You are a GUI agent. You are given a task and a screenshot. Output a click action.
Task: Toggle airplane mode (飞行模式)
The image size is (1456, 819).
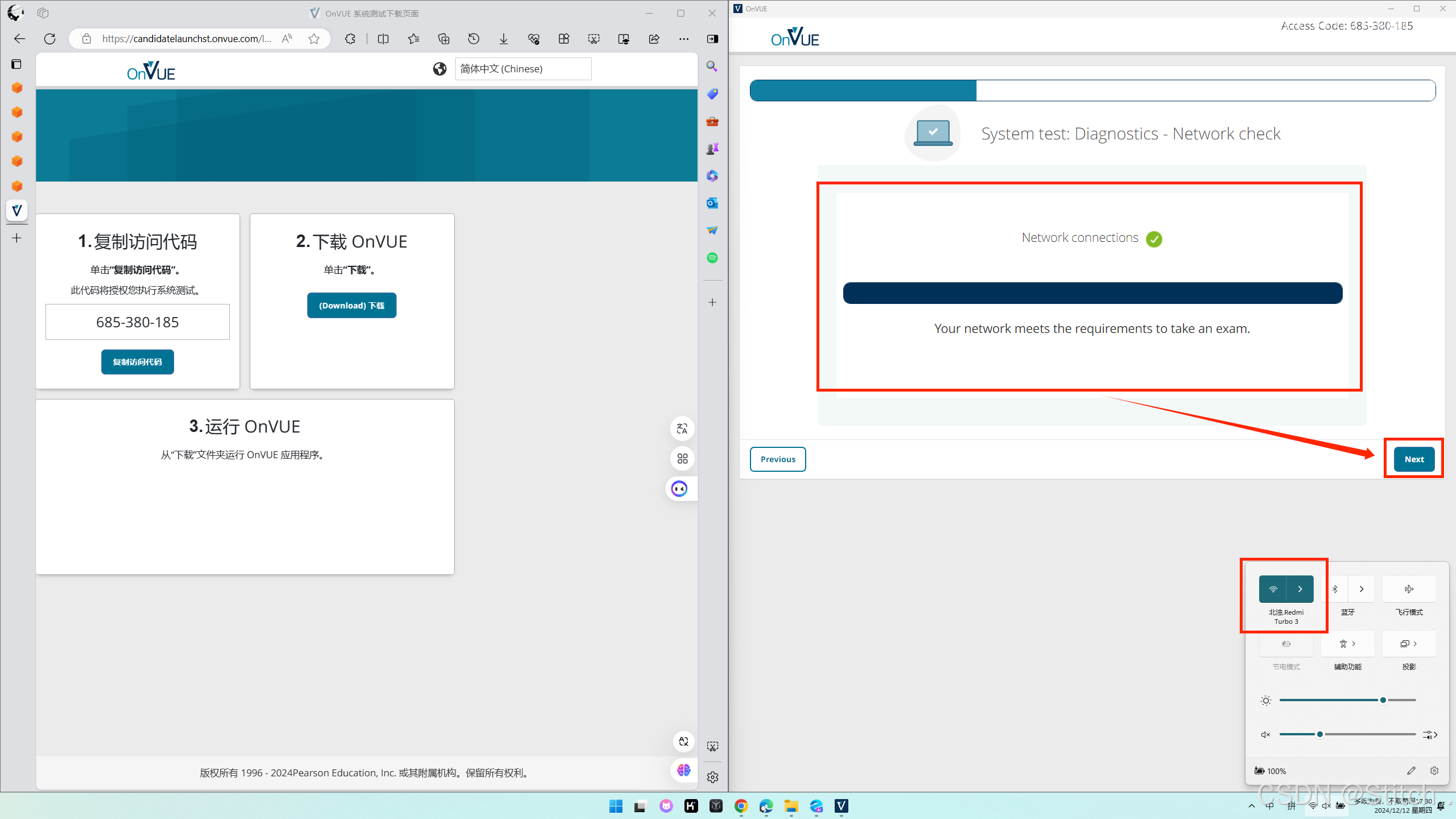click(1409, 589)
